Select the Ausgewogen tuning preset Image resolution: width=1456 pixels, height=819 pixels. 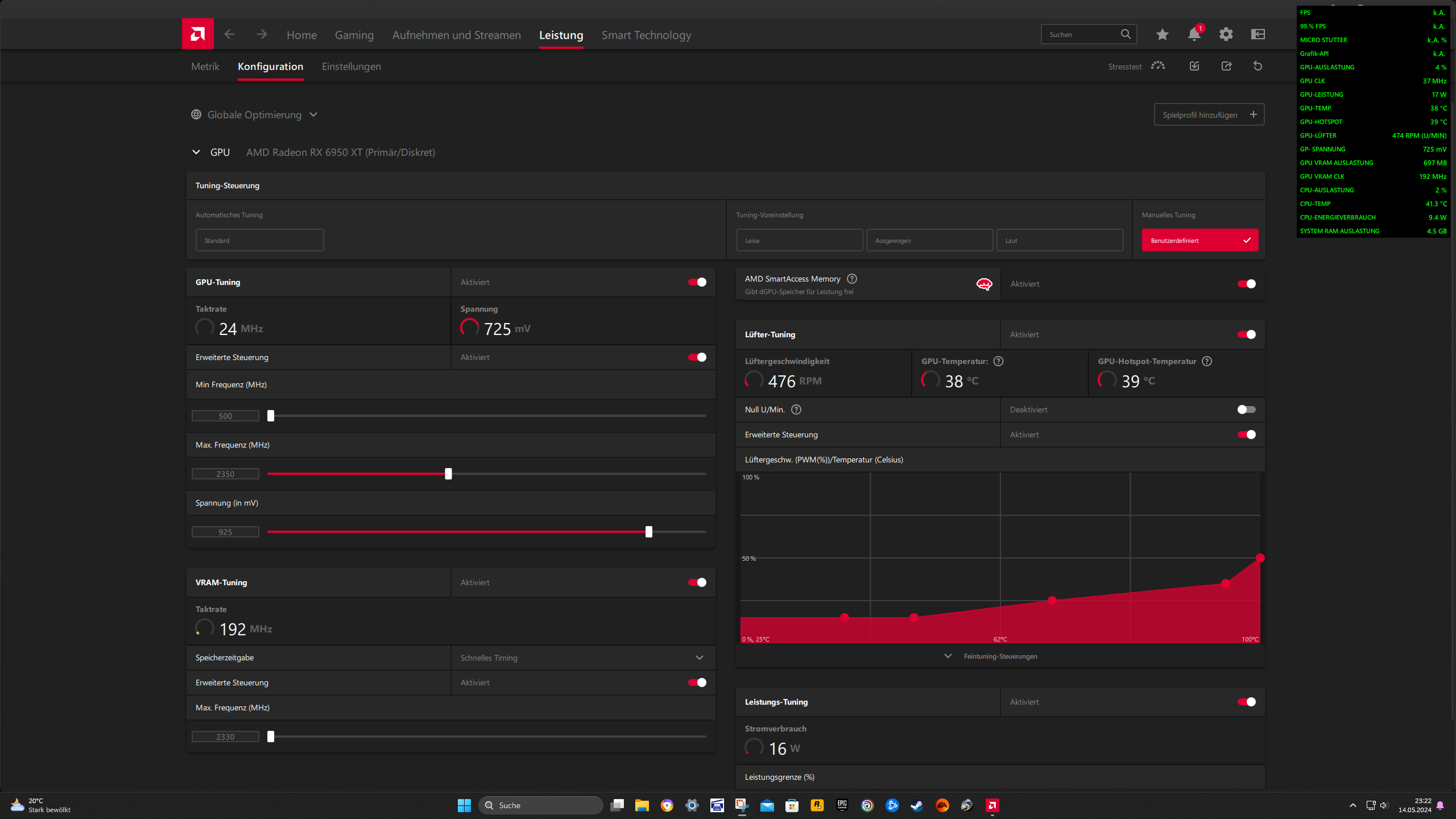929,241
